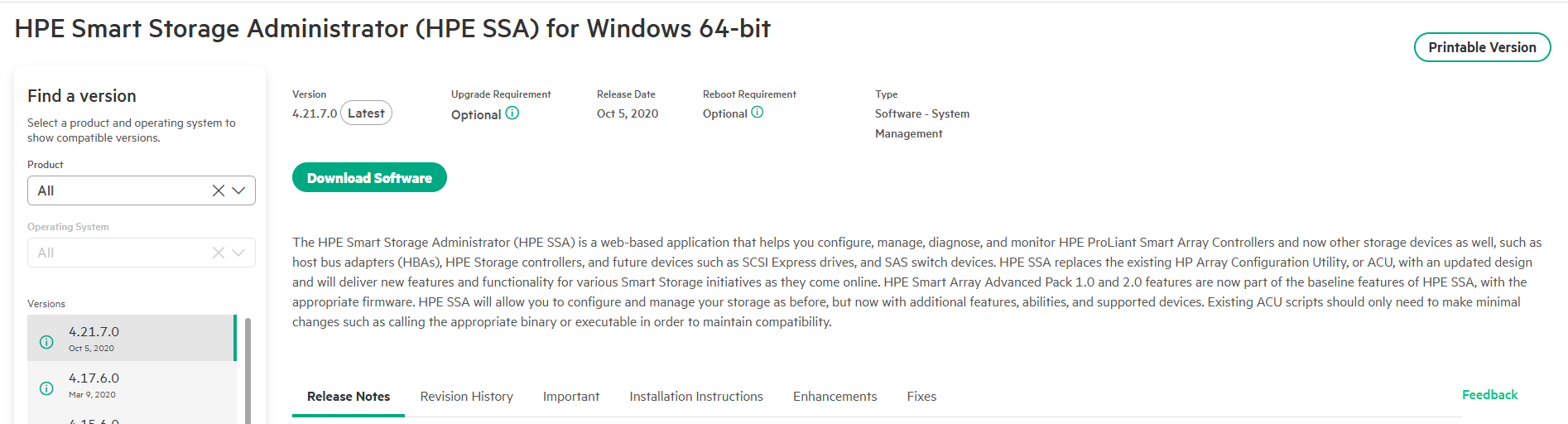The height and width of the screenshot is (424, 1568).
Task: Expand the Product dropdown arrow
Action: click(x=238, y=190)
